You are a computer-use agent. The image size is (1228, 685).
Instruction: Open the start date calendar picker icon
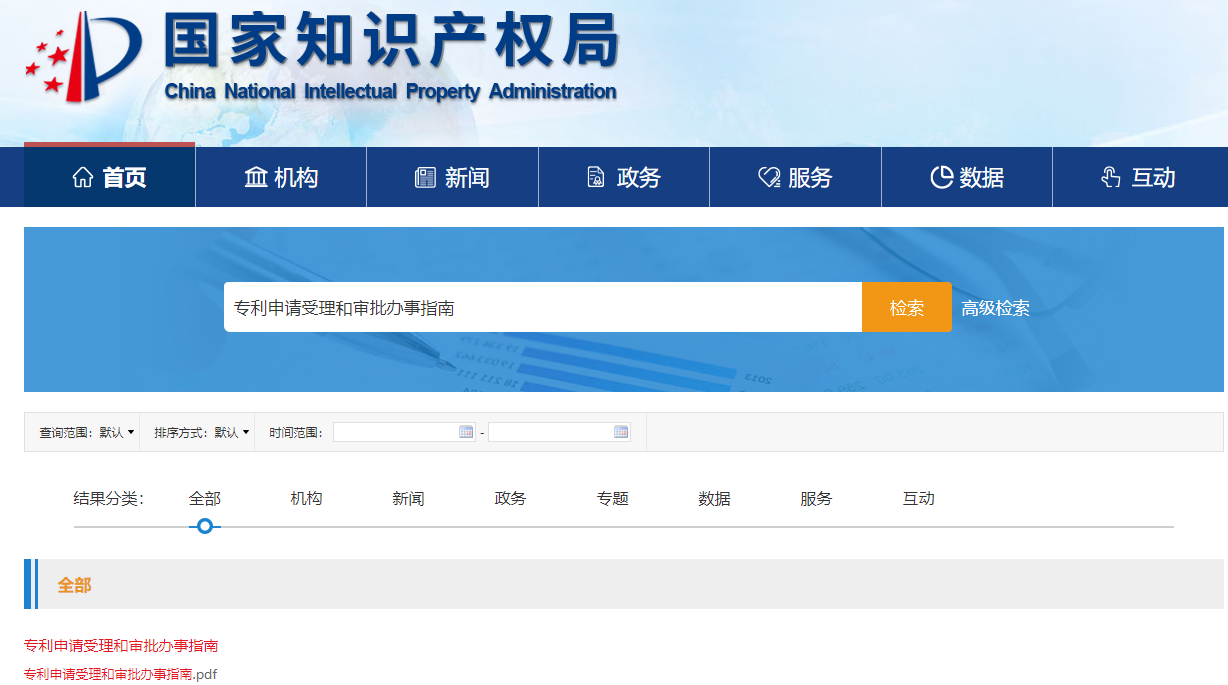(466, 432)
